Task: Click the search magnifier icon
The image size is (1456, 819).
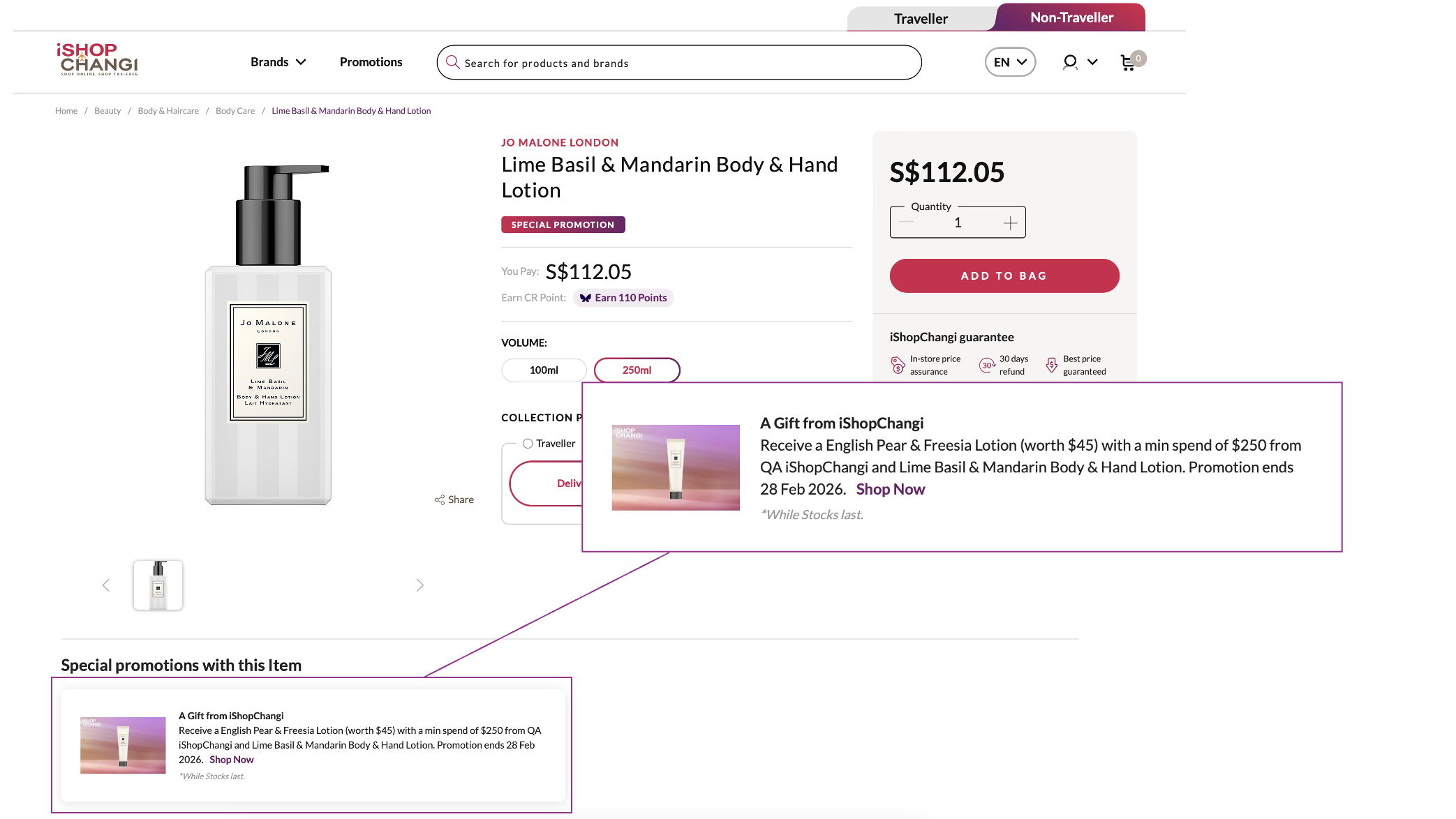Action: point(453,63)
